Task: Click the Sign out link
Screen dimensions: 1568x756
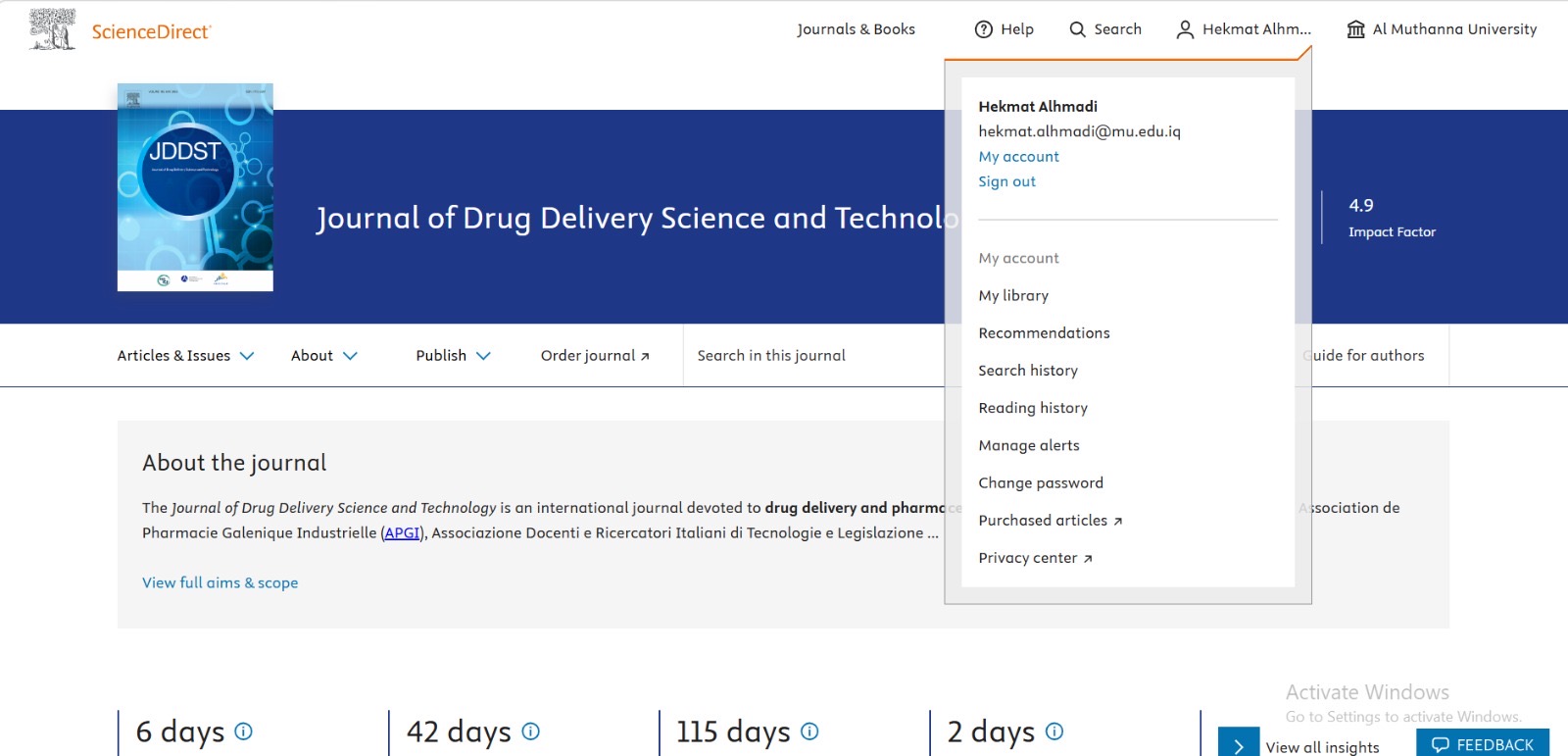Action: pyautogui.click(x=1006, y=181)
